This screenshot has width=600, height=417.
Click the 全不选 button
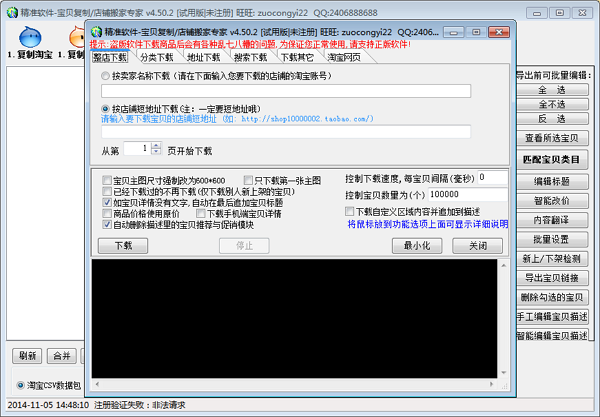tap(552, 104)
